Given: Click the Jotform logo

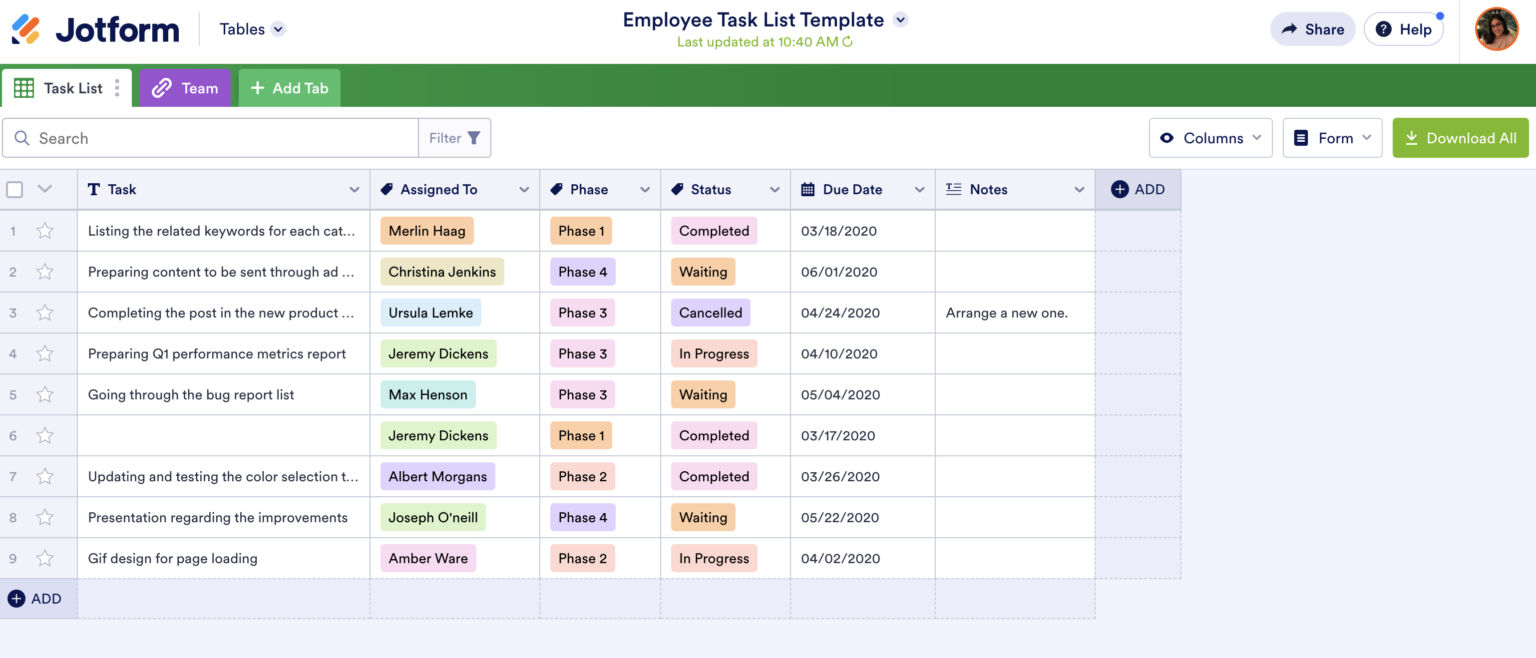Looking at the screenshot, I should (x=95, y=29).
